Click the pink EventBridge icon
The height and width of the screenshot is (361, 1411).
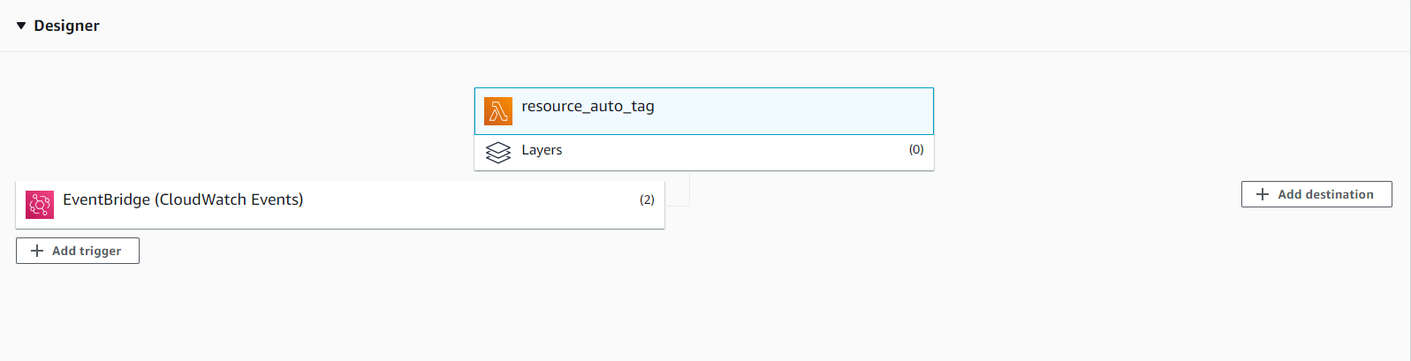click(40, 205)
